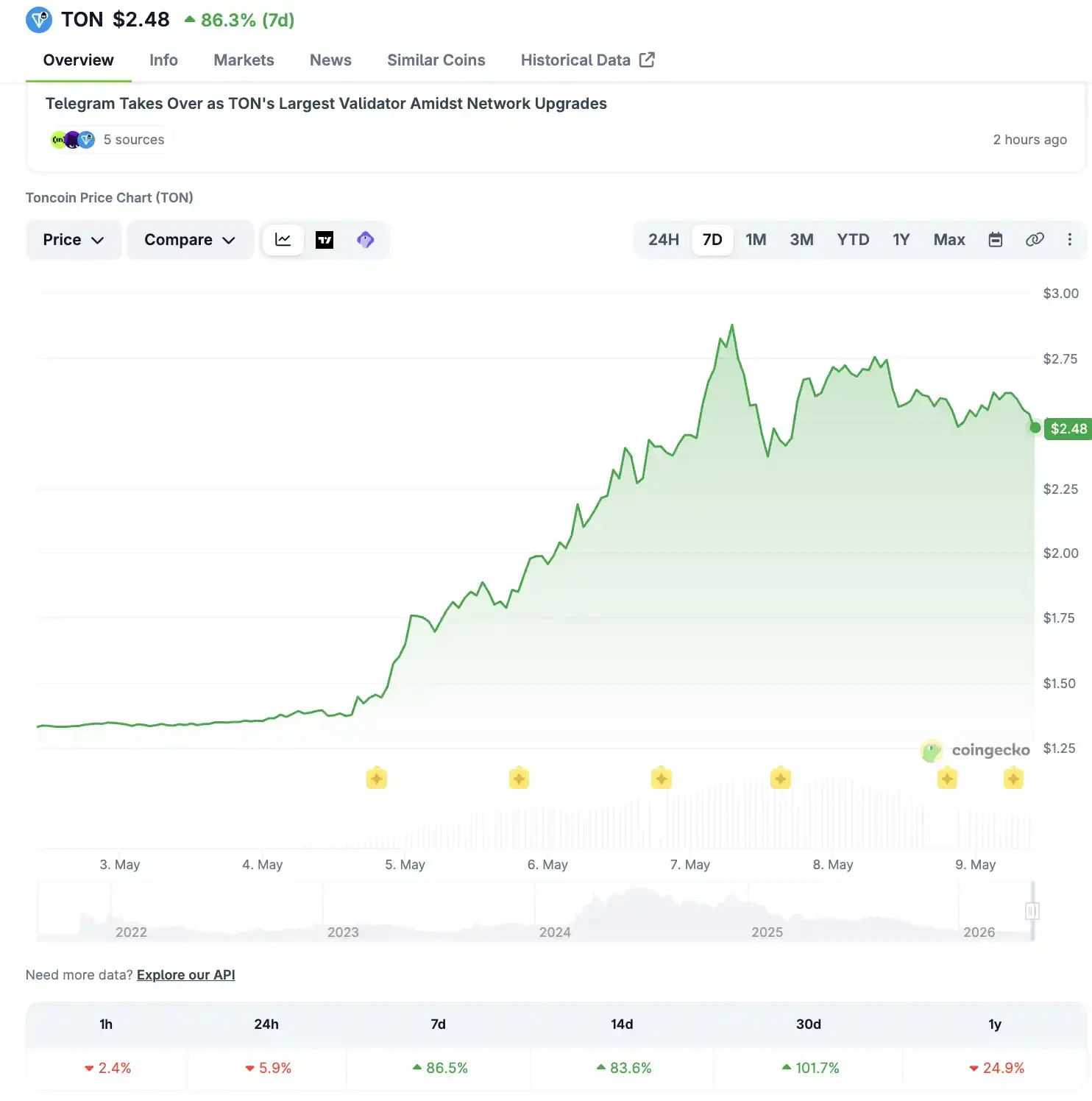The height and width of the screenshot is (1101, 1092).
Task: Click the TON coin logo icon
Action: coord(38,20)
